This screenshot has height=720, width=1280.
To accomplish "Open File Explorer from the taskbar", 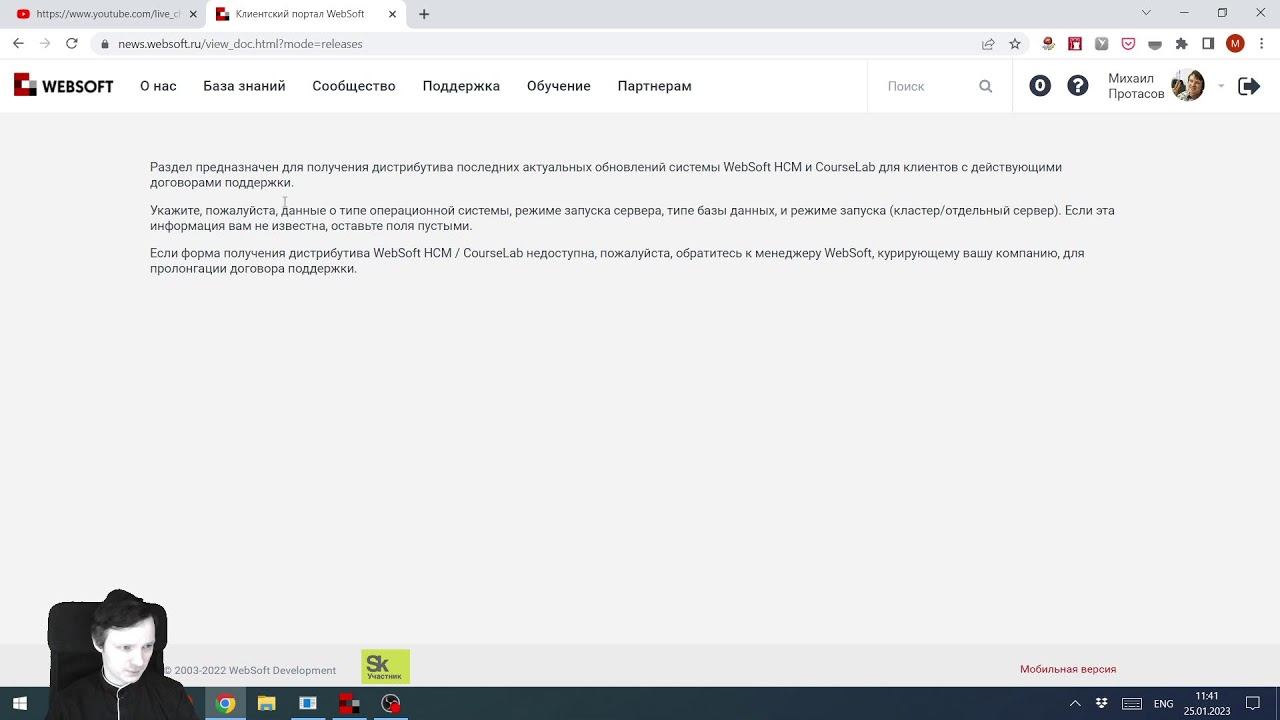I will click(x=267, y=704).
